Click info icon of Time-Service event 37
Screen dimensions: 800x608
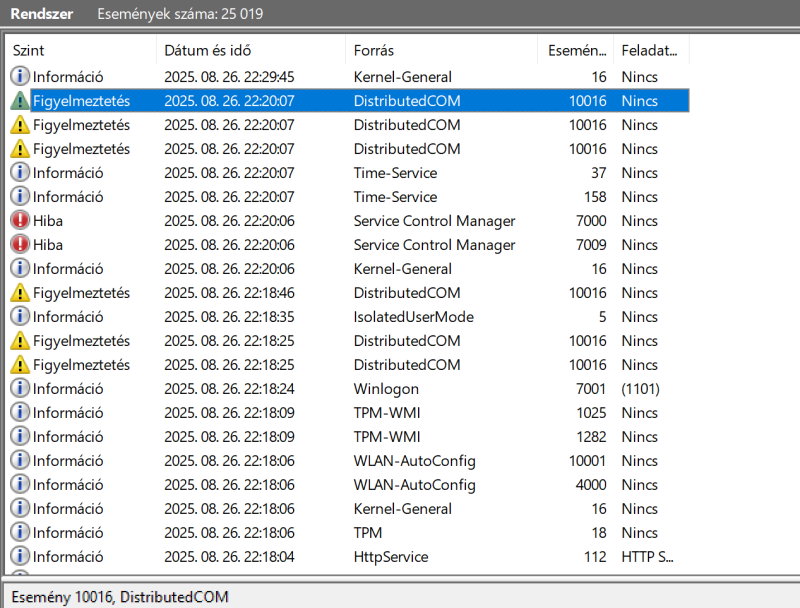pyautogui.click(x=20, y=172)
